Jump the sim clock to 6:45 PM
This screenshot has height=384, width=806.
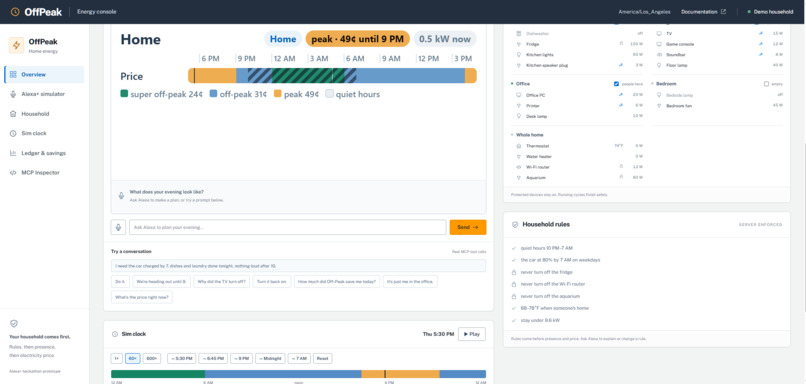(213, 358)
